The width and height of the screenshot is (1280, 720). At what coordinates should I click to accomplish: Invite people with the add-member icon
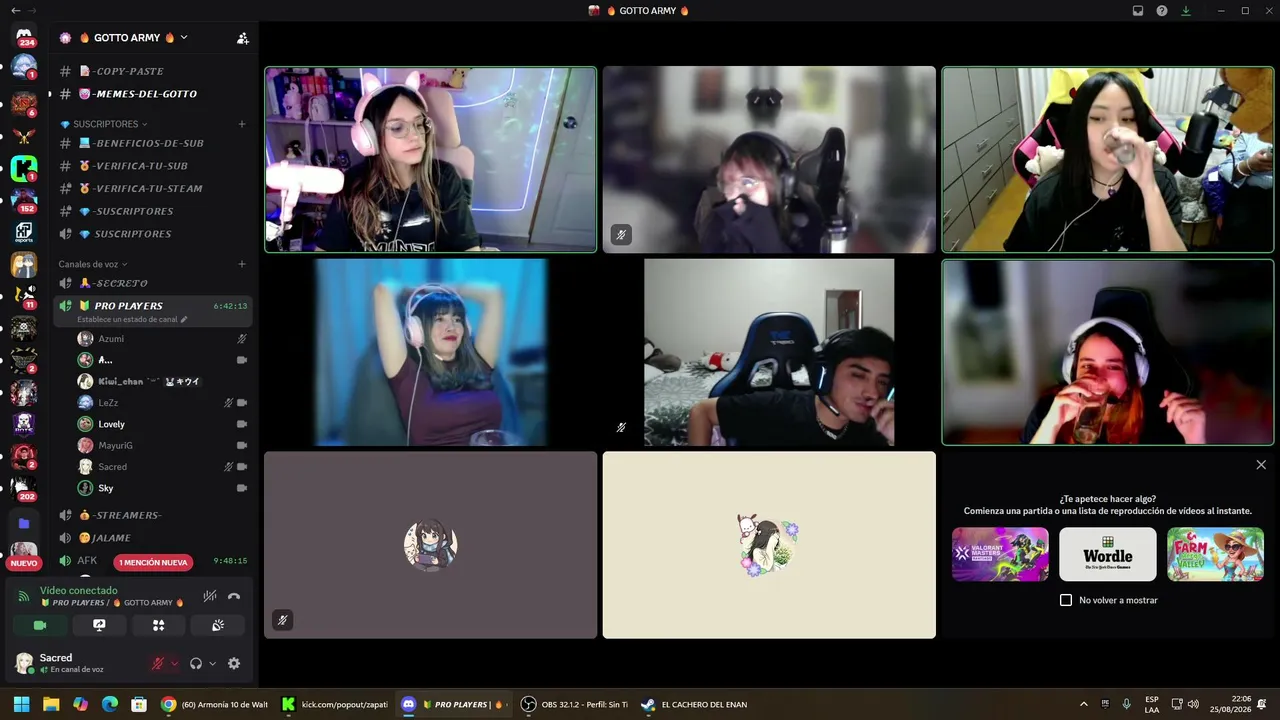(242, 38)
